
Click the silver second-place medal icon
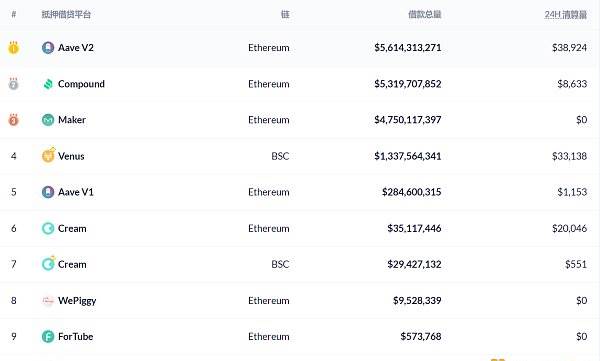point(14,83)
